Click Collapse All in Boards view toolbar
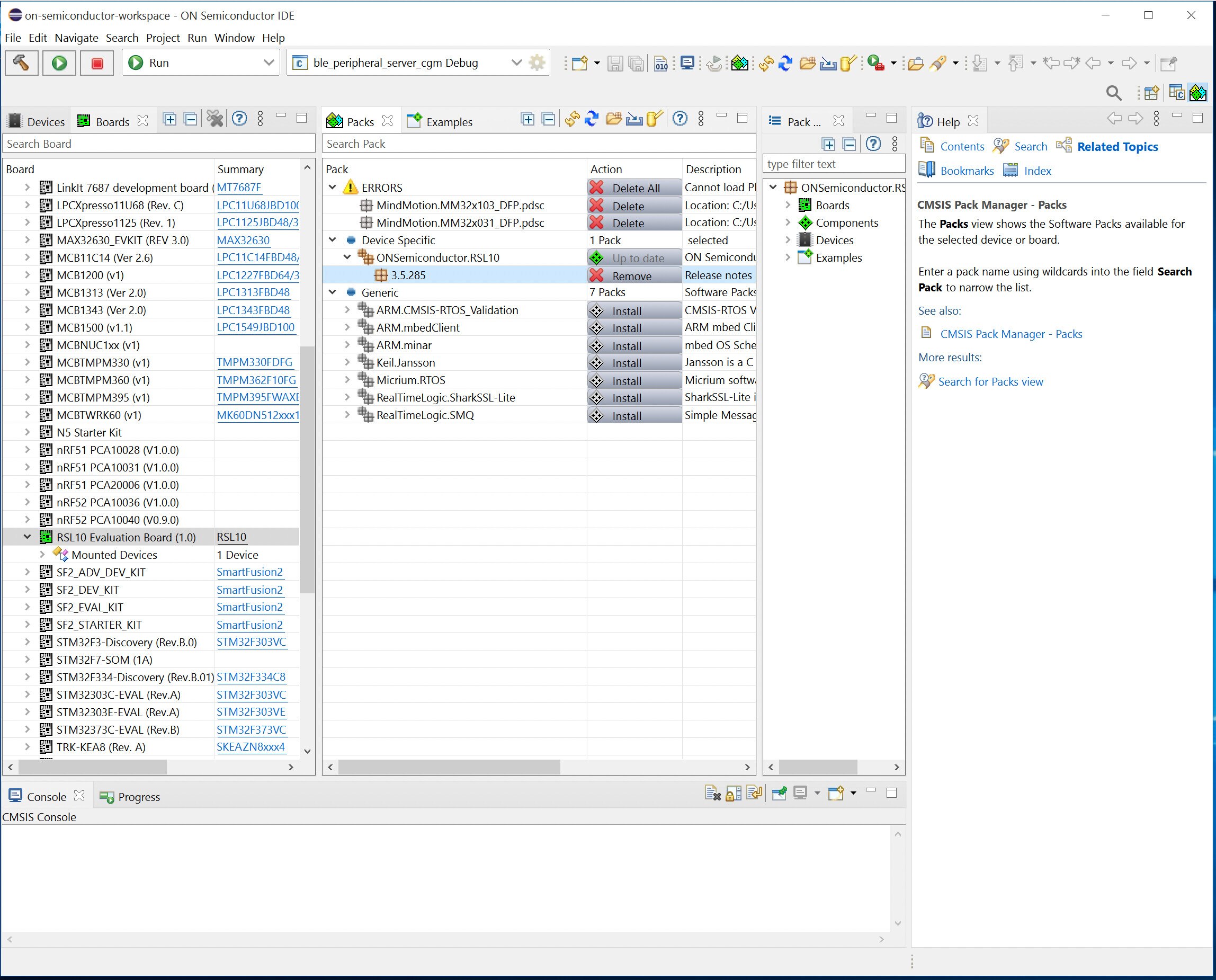1216x980 pixels. click(x=191, y=119)
